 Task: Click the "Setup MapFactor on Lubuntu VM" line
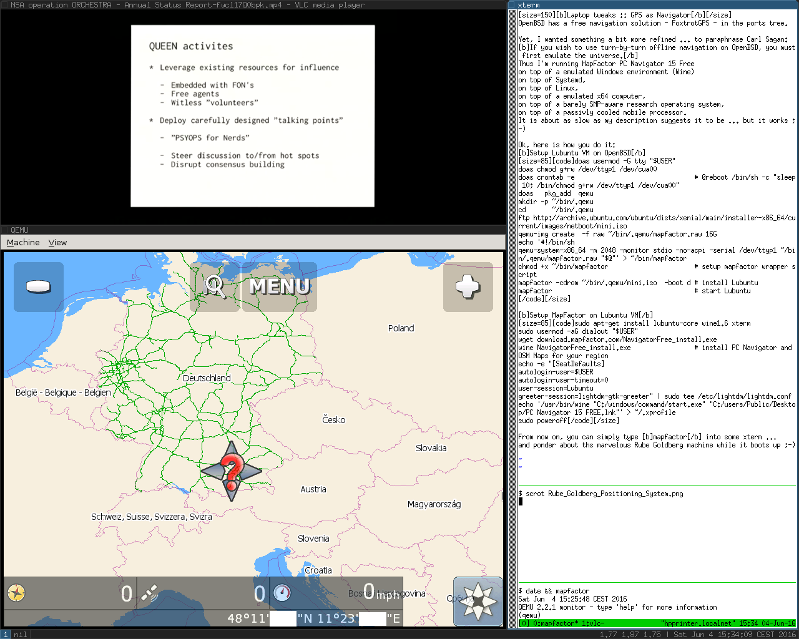point(585,315)
